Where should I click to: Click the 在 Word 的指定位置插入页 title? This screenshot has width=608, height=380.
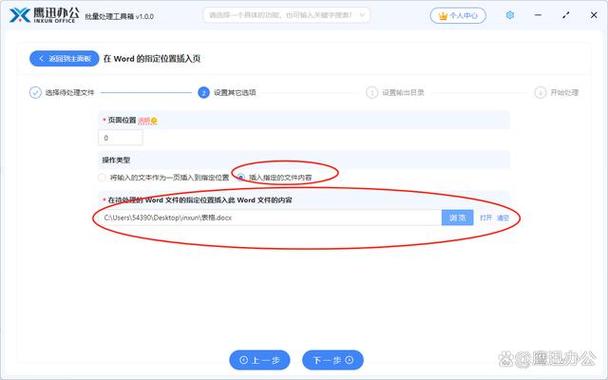(152, 59)
